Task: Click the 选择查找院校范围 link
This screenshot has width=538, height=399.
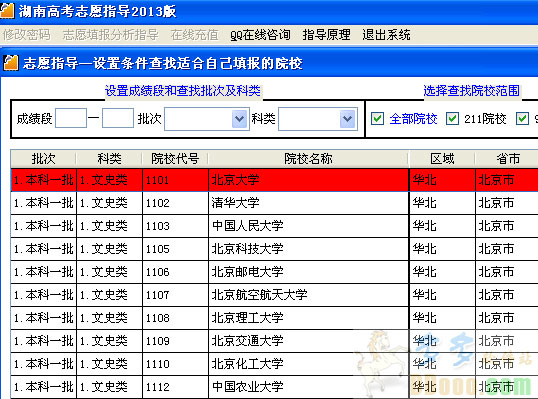Action: pyautogui.click(x=471, y=91)
